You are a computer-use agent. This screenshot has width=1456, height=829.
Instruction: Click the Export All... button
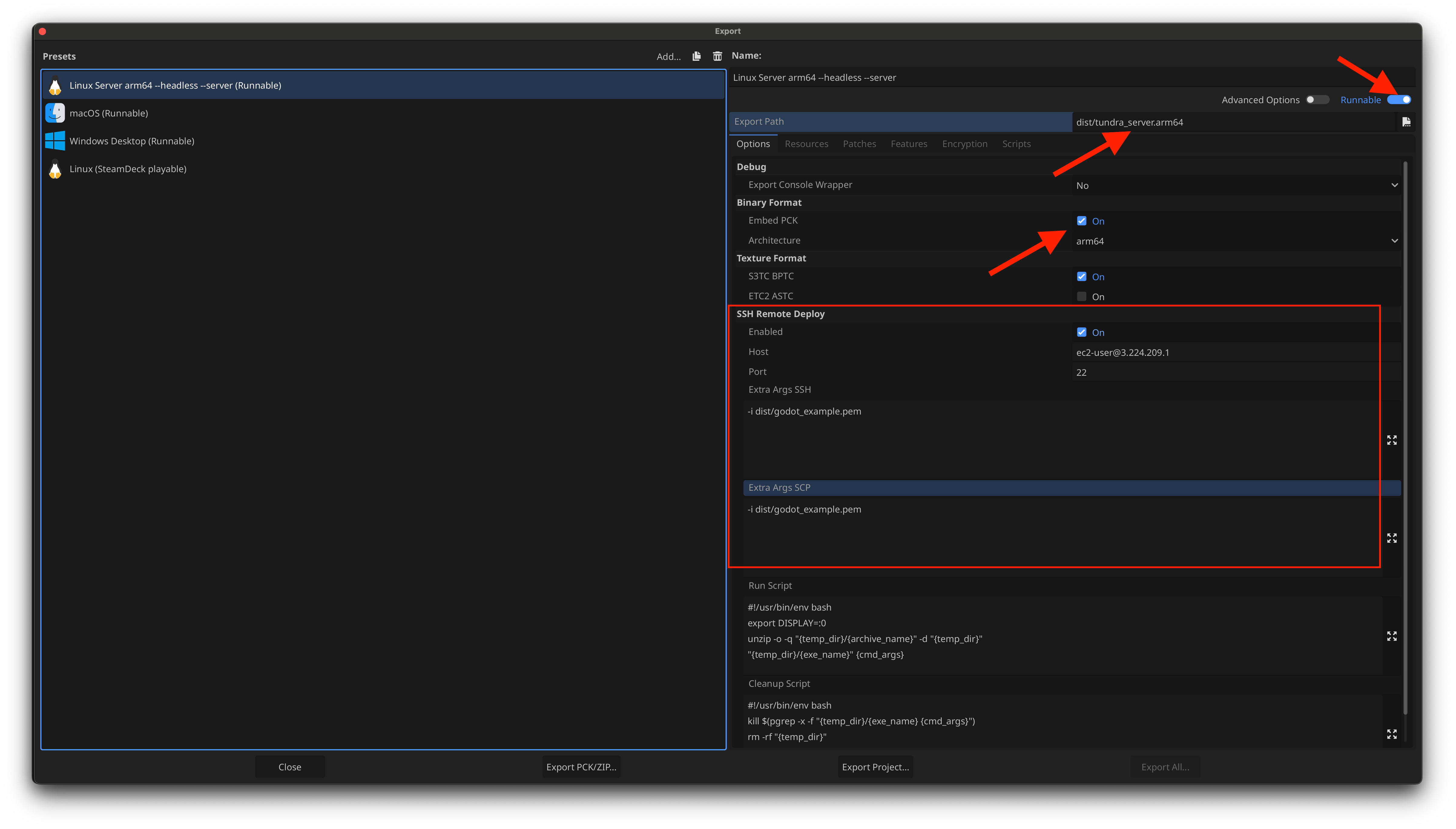pyautogui.click(x=1165, y=767)
